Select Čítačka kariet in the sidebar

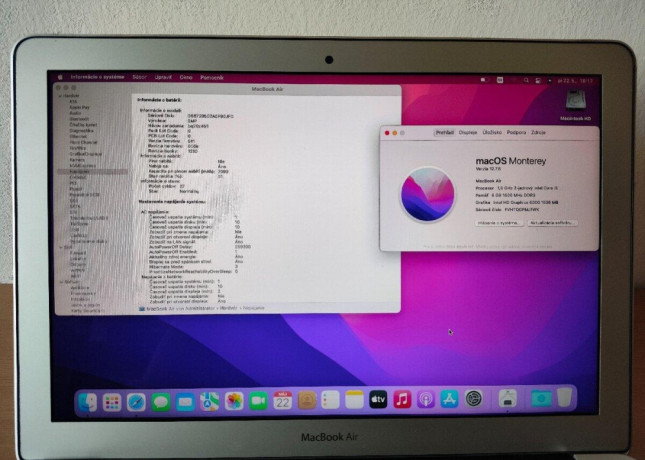83,124
